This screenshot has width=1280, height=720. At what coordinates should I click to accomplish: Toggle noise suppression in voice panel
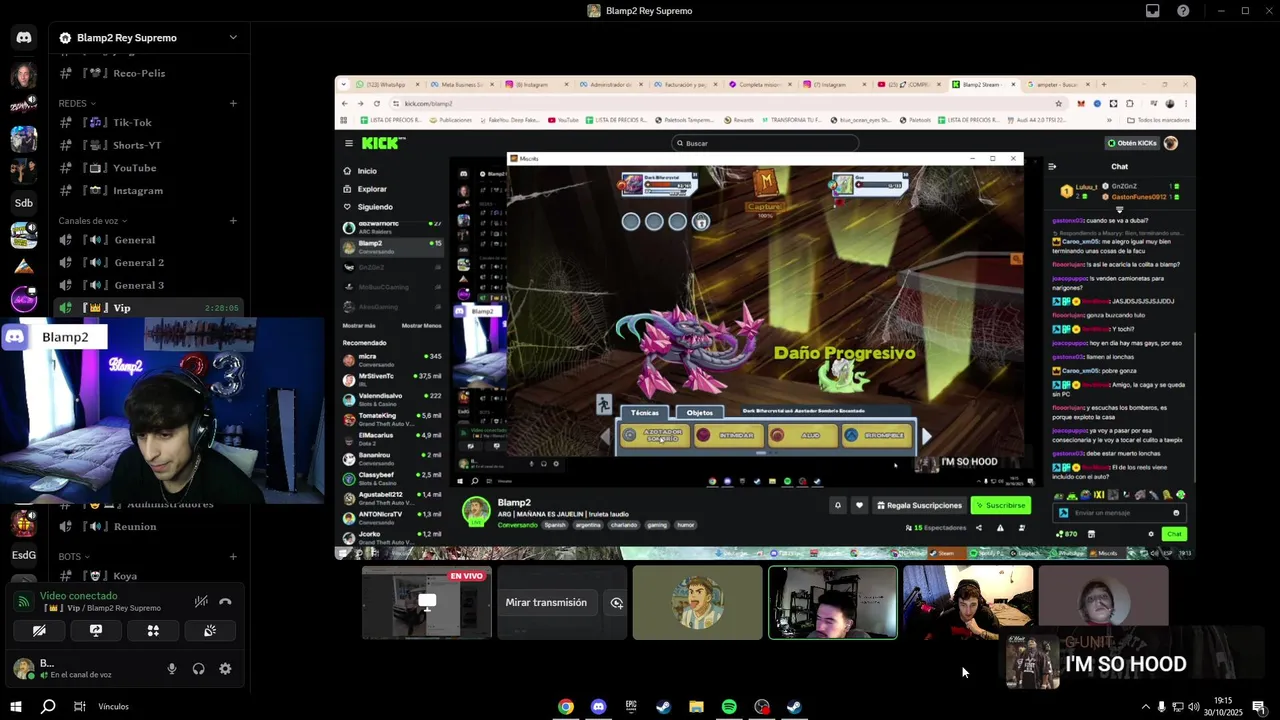point(201,602)
